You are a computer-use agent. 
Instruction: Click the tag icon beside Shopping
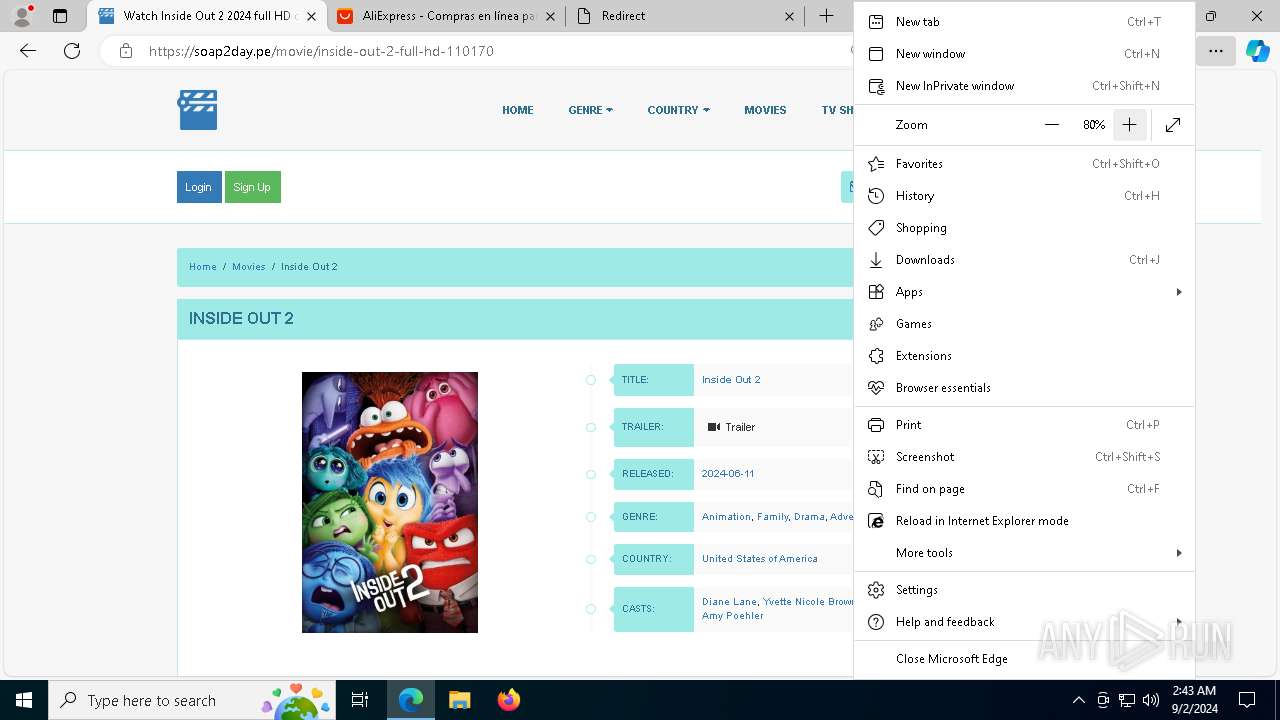pos(876,228)
